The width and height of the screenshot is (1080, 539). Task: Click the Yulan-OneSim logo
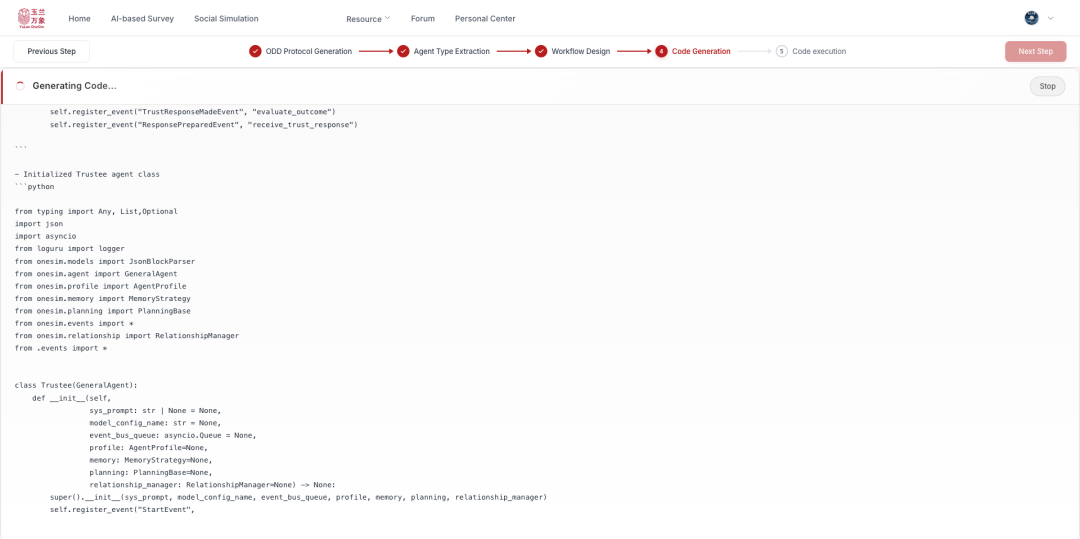[31, 18]
